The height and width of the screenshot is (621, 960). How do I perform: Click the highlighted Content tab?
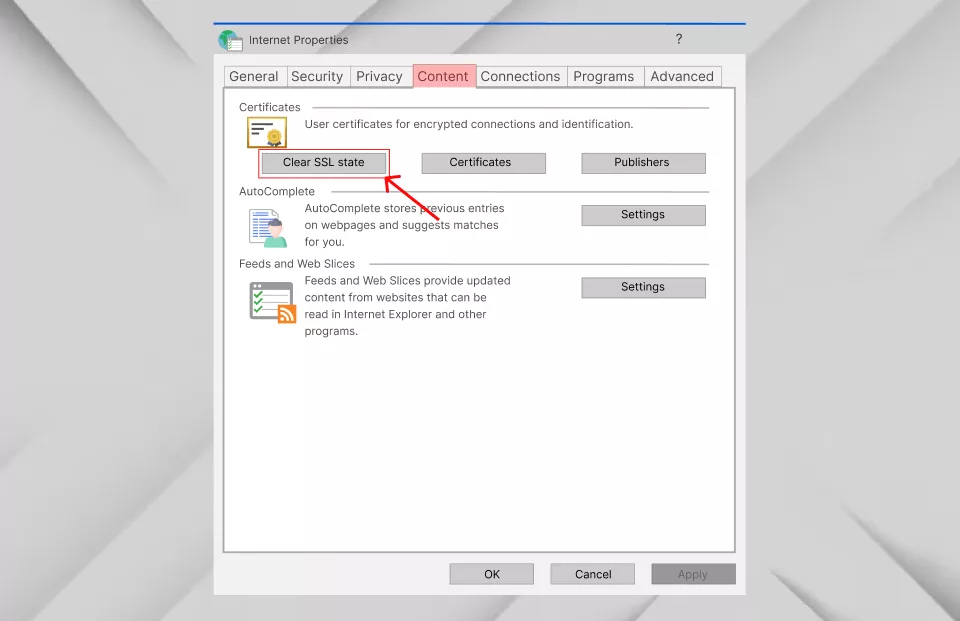pos(444,76)
